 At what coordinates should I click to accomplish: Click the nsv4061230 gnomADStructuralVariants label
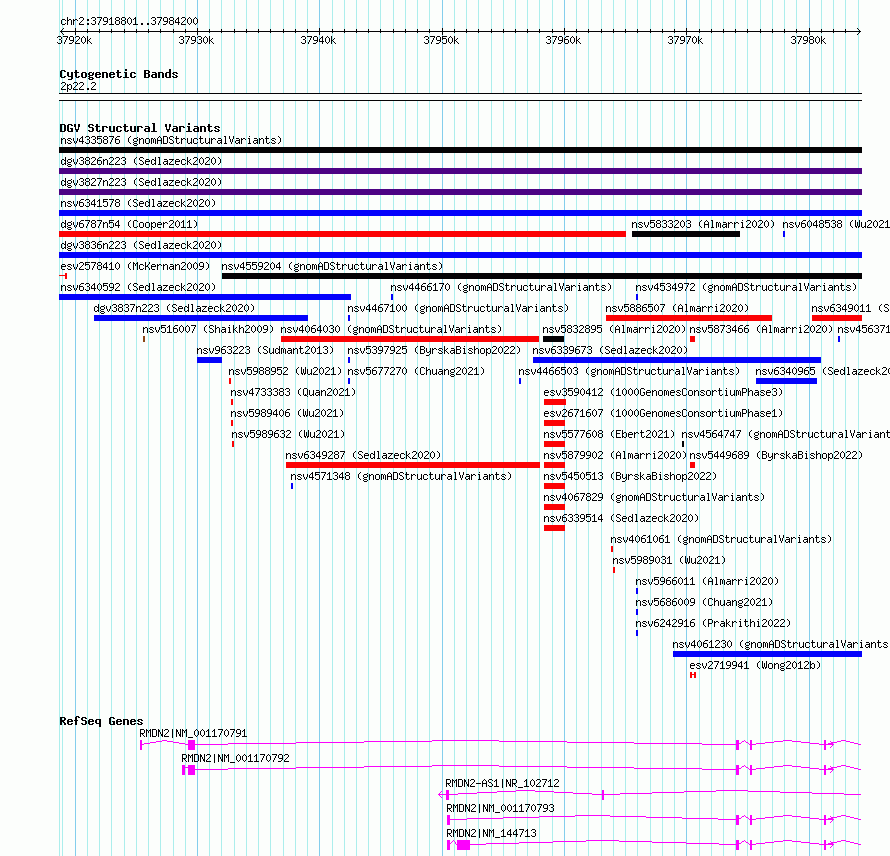click(780, 644)
